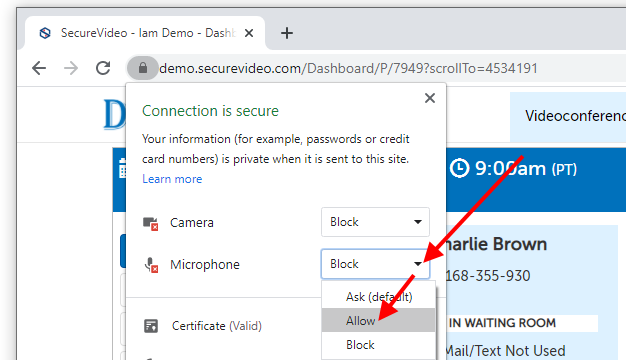Open the Camera permission dropdown

pyautogui.click(x=375, y=222)
